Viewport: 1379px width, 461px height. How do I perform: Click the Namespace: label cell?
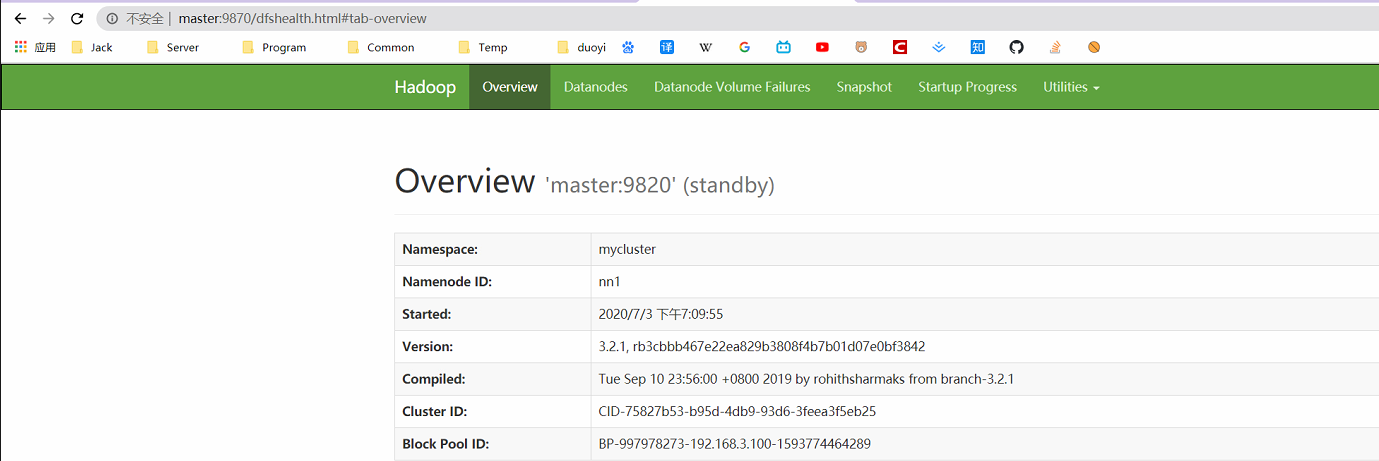coord(493,249)
